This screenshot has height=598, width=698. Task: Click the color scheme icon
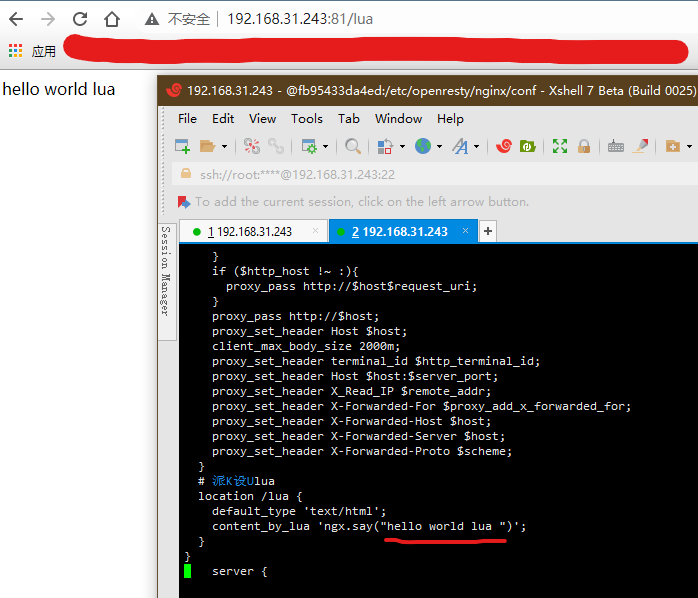pyautogui.click(x=385, y=146)
